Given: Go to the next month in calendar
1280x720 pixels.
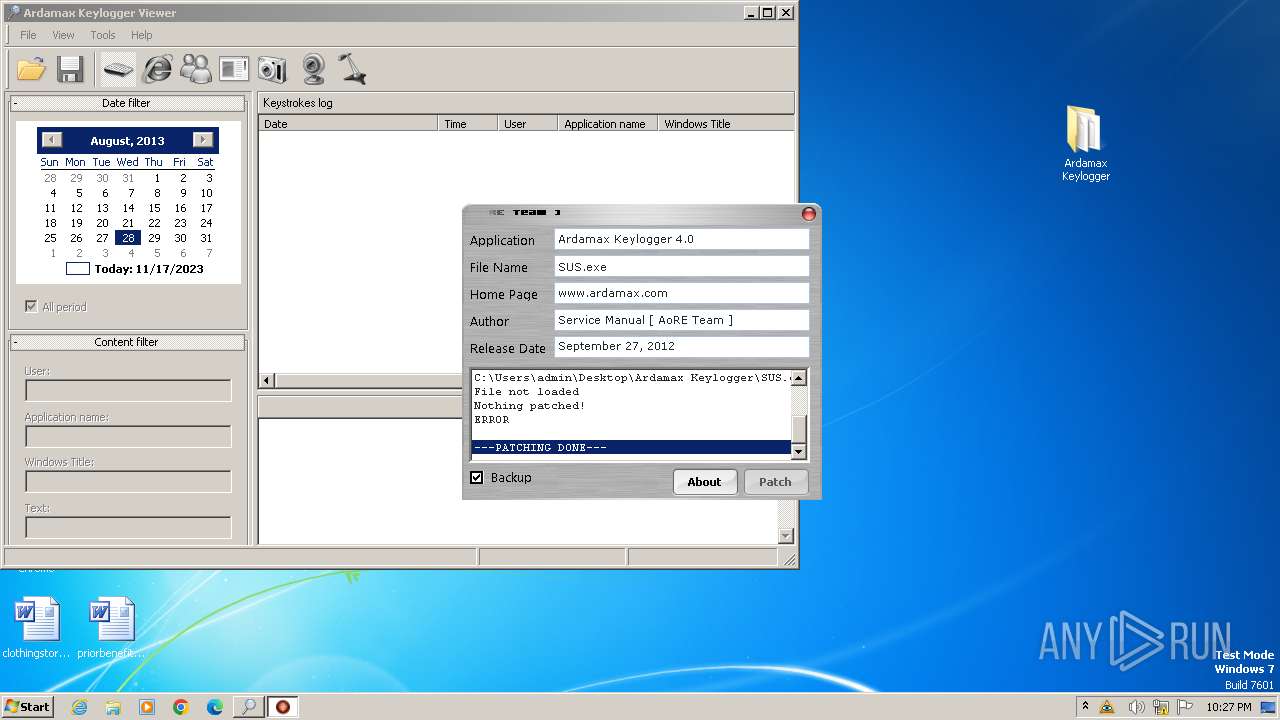Looking at the screenshot, I should tap(203, 140).
